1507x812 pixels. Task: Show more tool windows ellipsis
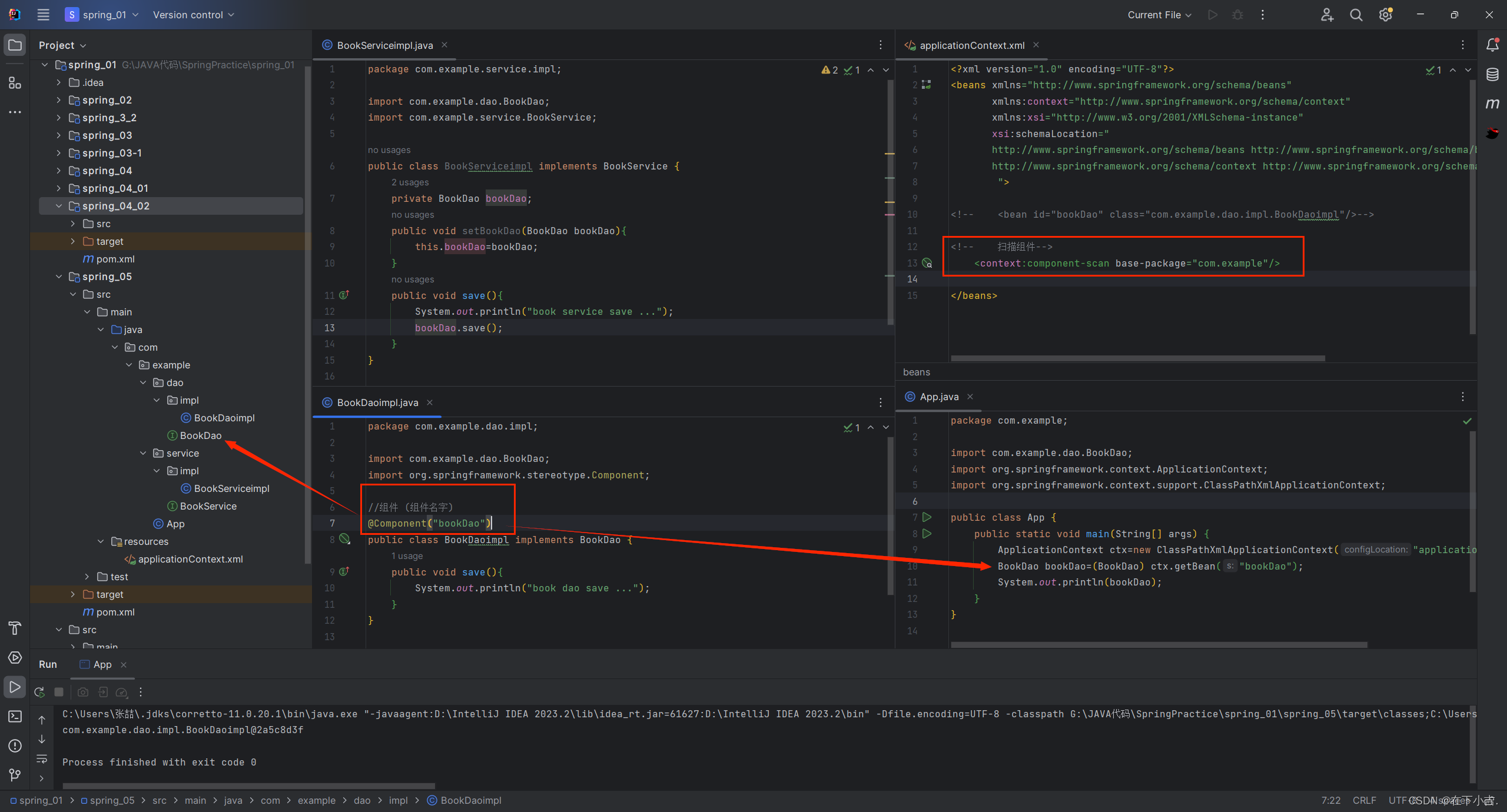15,112
